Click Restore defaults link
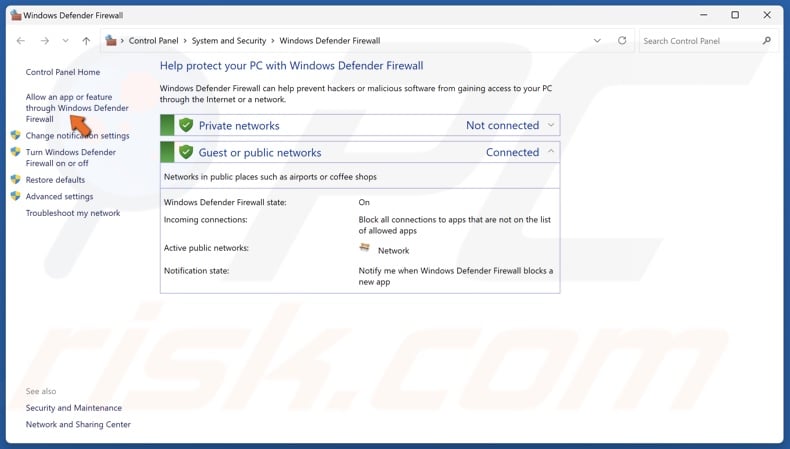This screenshot has width=790, height=449. click(55, 180)
